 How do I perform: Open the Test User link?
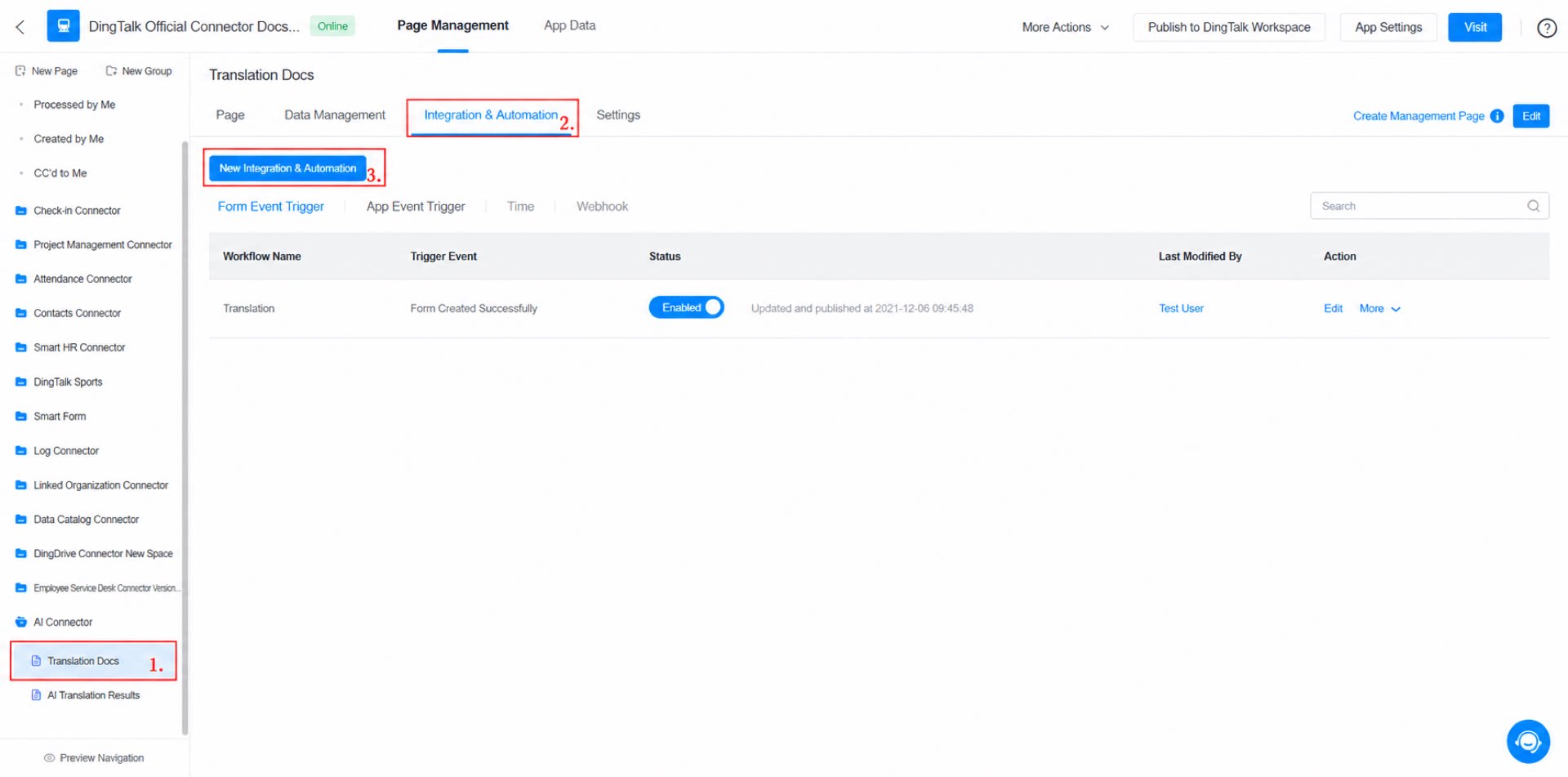coord(1181,309)
